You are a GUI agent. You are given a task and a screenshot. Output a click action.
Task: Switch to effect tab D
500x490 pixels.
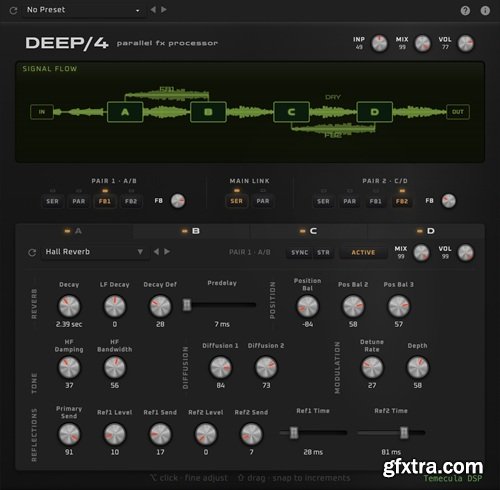coord(426,231)
